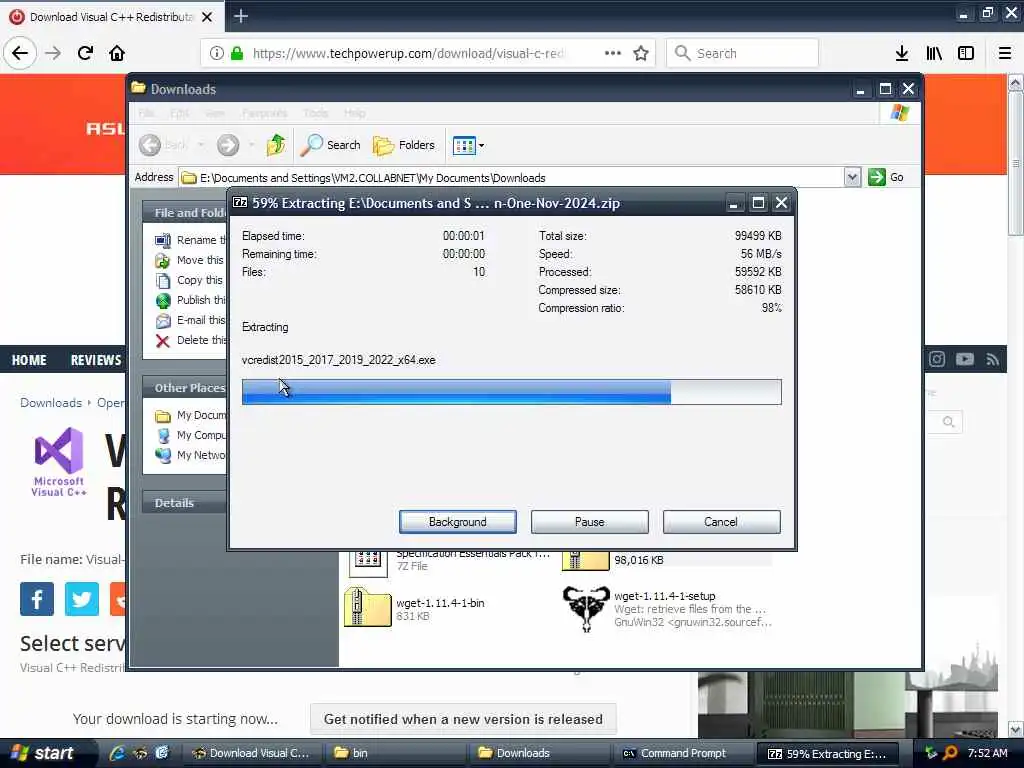
Task: Switch to Command Prompt taskbar item
Action: pos(682,753)
